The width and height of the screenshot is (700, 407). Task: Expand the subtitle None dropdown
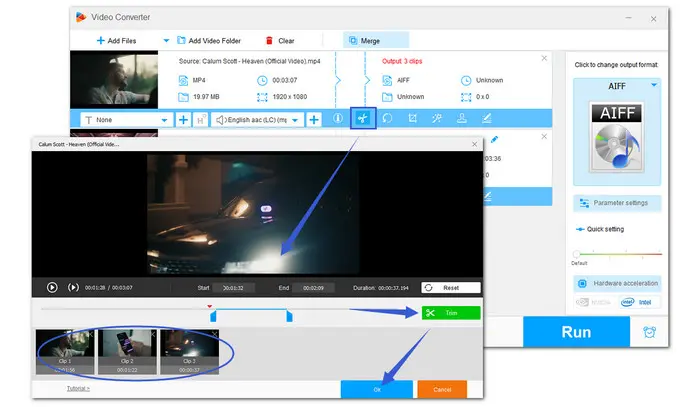click(164, 120)
